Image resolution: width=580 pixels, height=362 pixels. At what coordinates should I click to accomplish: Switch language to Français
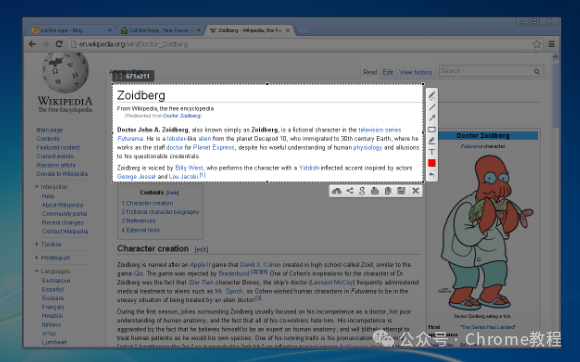[x=53, y=307]
